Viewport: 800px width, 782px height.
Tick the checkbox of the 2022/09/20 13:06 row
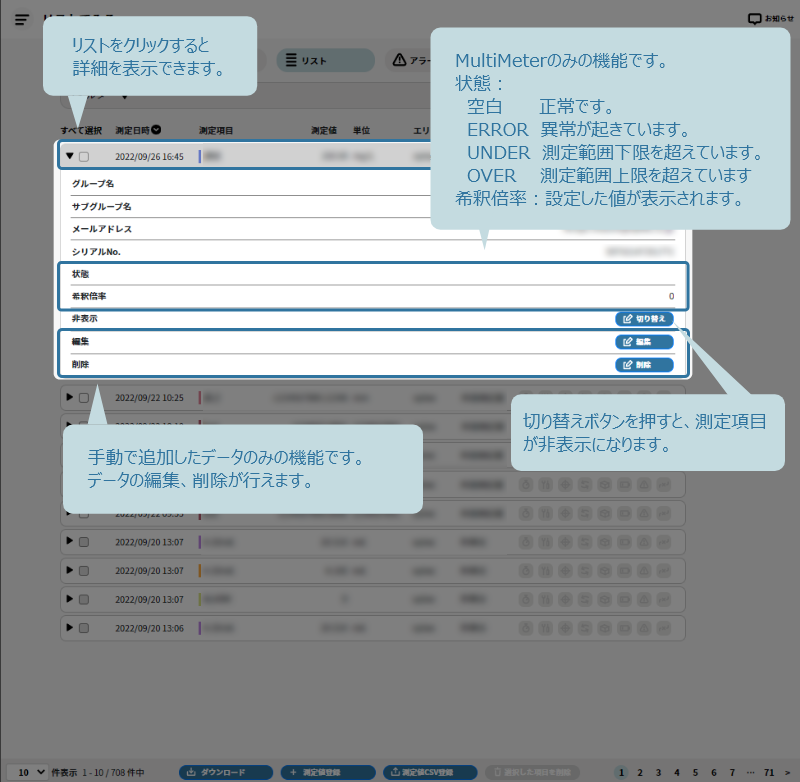84,628
